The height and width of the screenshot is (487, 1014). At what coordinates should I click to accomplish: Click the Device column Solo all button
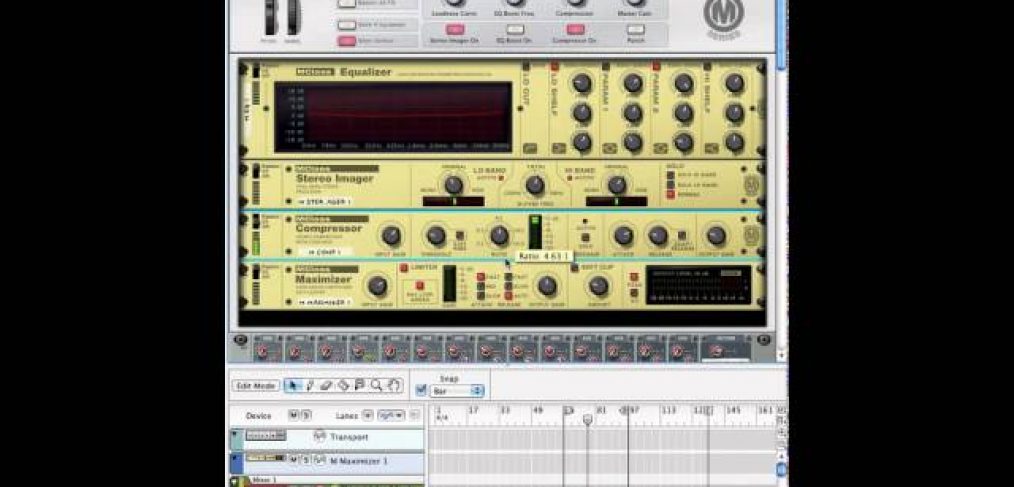(306, 415)
